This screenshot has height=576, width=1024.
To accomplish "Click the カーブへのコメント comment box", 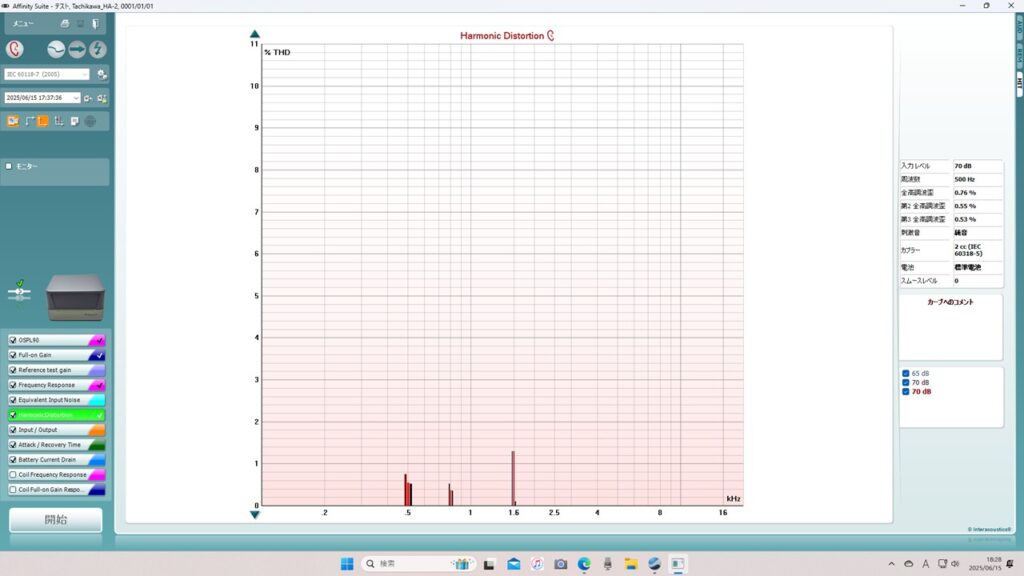I will 951,328.
